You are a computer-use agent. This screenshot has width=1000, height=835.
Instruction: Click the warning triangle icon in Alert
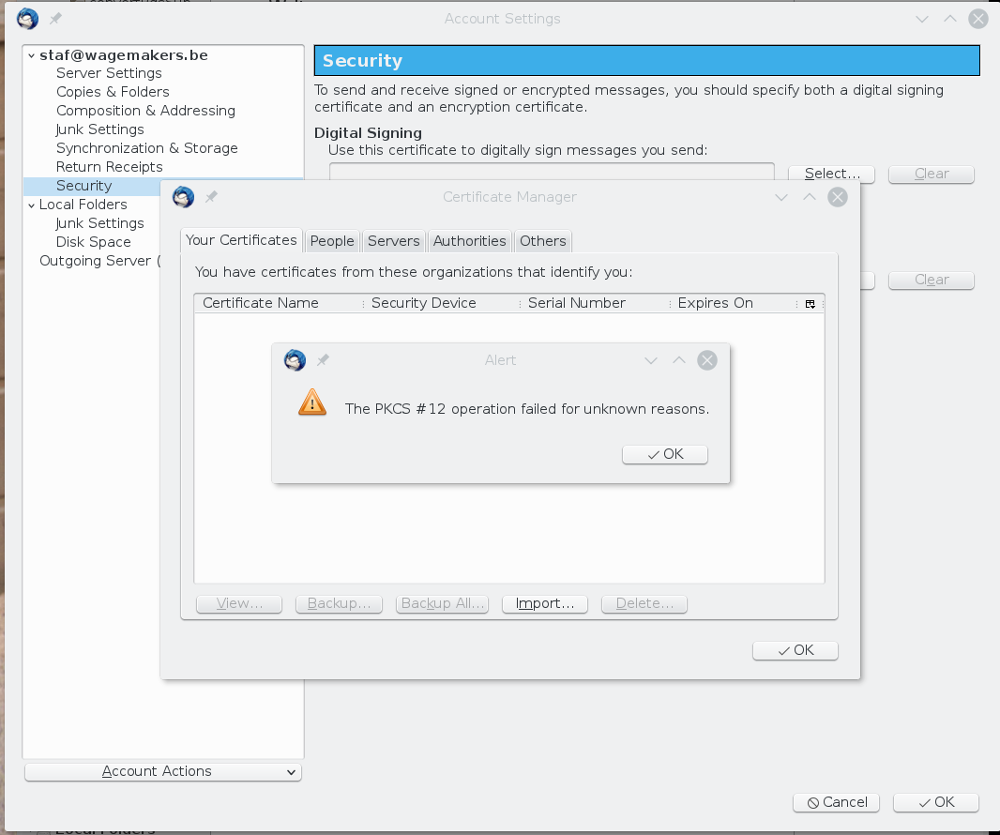click(312, 402)
